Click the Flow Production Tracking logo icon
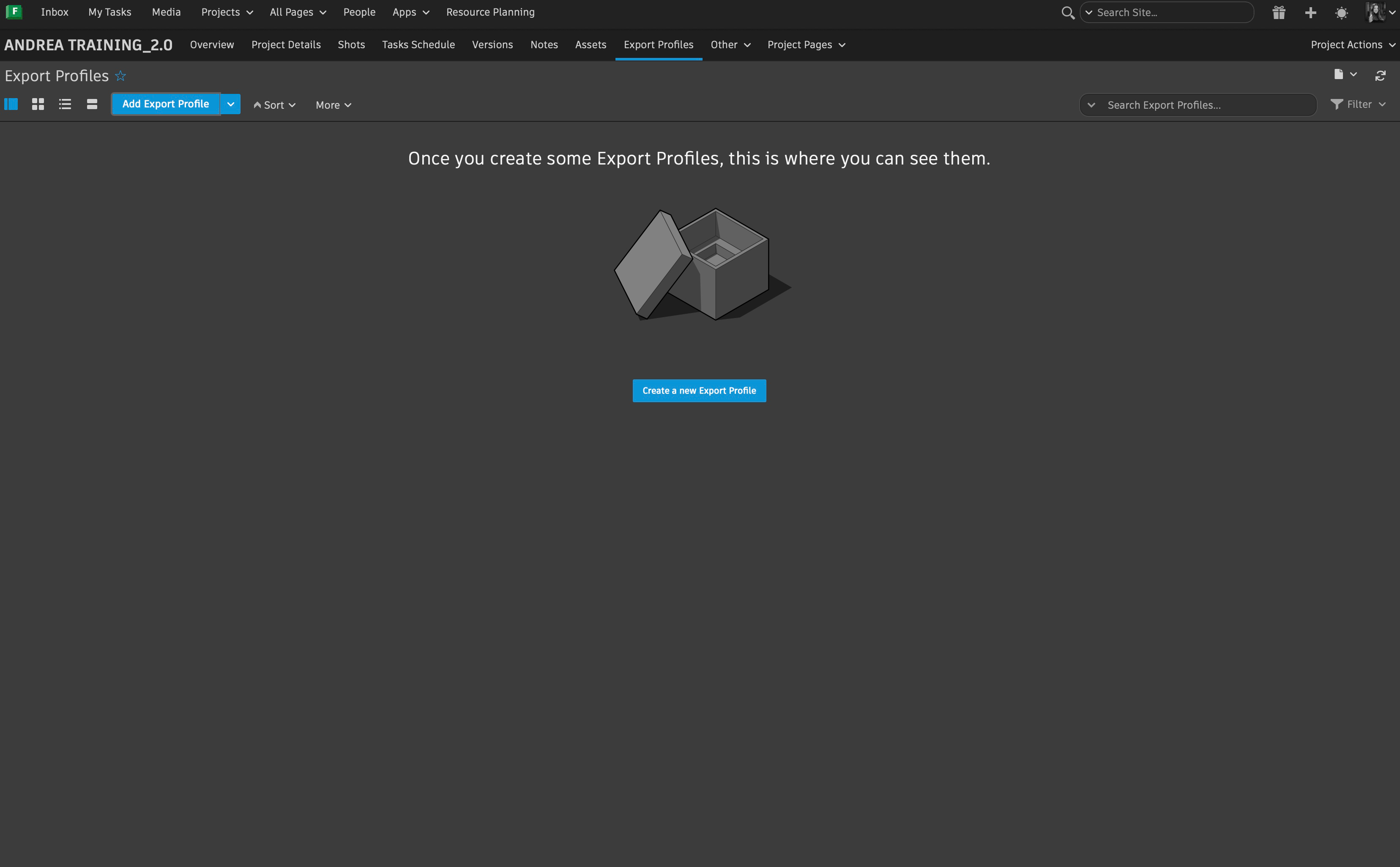The height and width of the screenshot is (867, 1400). tap(14, 11)
